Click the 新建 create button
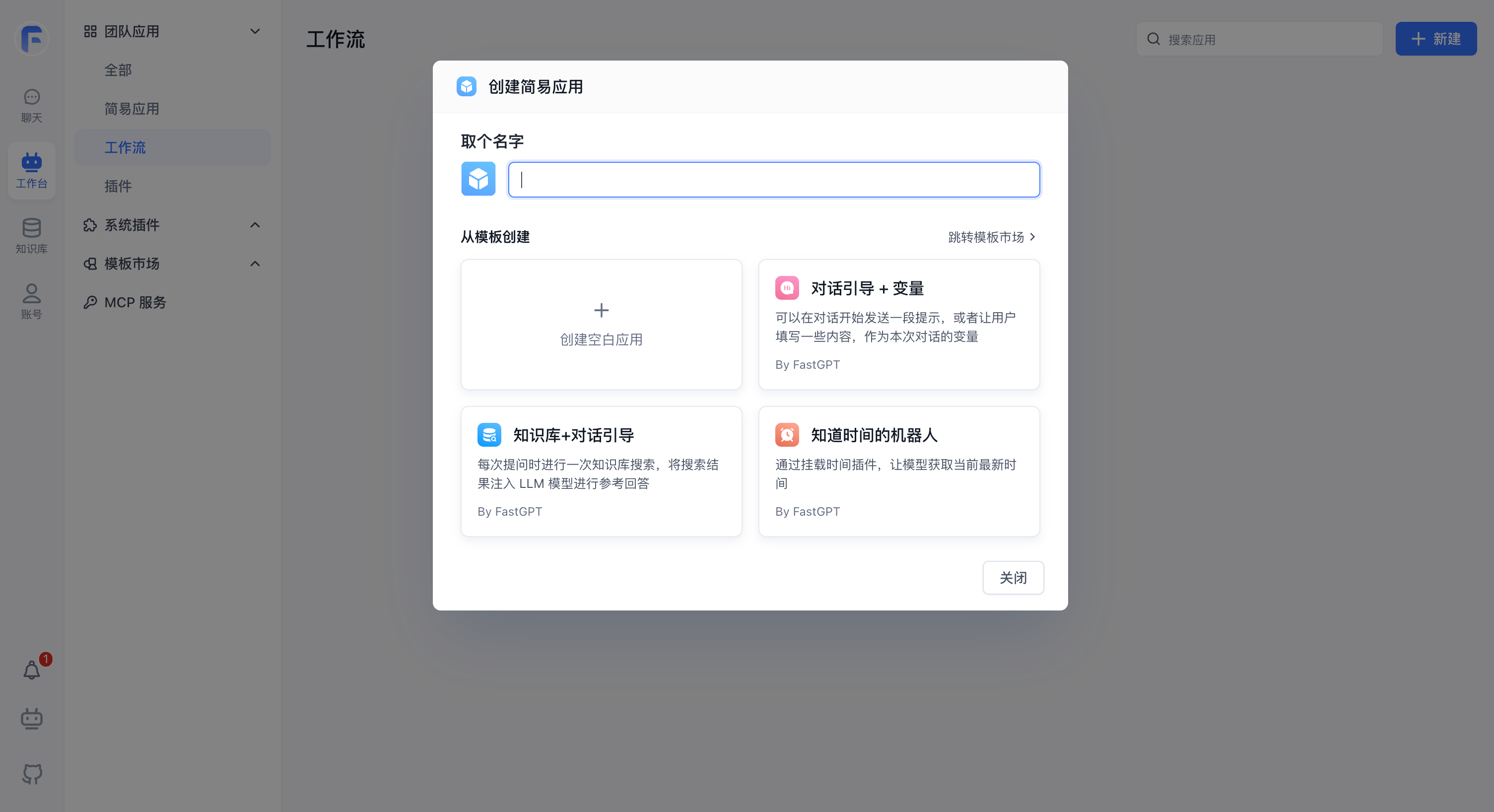1494x812 pixels. (x=1435, y=38)
